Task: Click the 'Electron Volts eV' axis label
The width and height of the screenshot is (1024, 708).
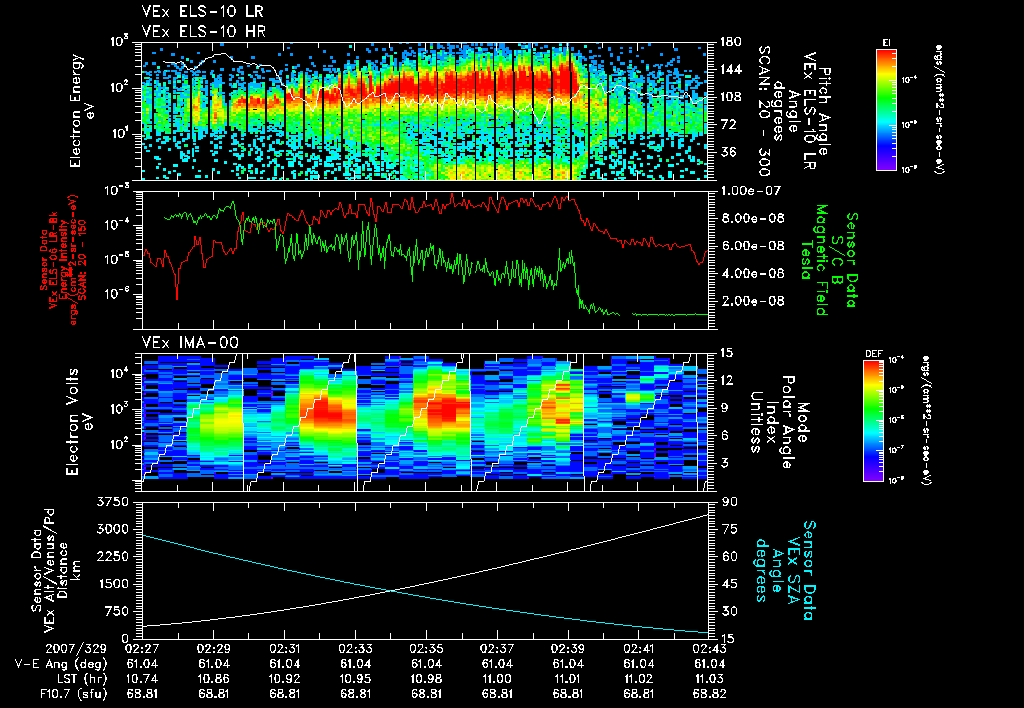Action: pos(78,421)
